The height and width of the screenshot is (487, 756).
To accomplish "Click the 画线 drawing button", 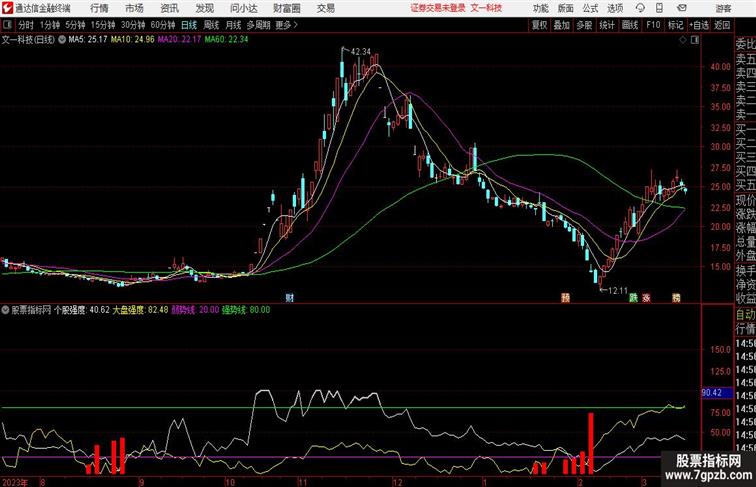I will click(630, 25).
